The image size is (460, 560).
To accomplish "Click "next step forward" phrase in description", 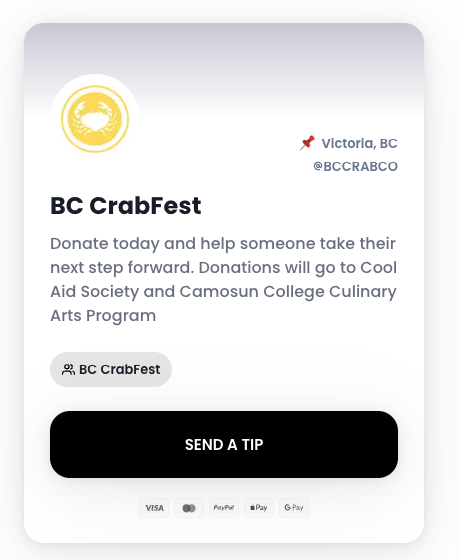I will (x=122, y=268).
